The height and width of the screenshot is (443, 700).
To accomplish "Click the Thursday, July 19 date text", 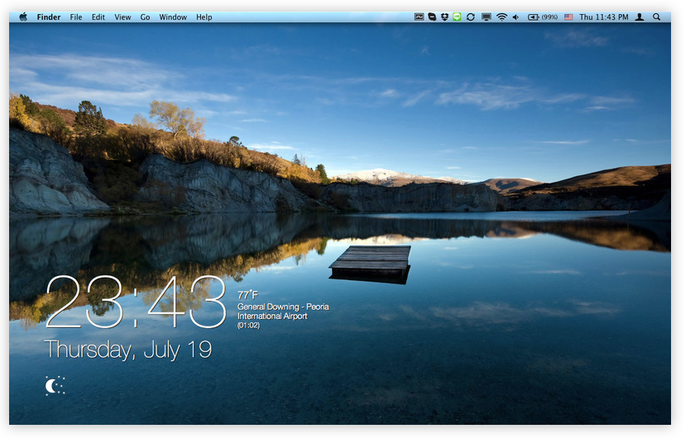I will (x=128, y=350).
